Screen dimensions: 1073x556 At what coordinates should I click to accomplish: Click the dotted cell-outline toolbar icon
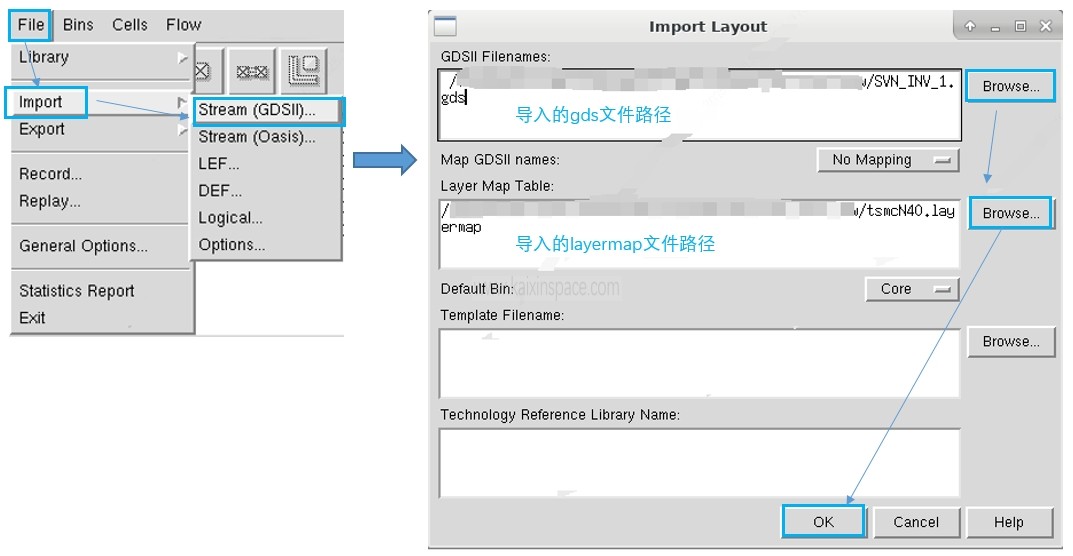(304, 70)
